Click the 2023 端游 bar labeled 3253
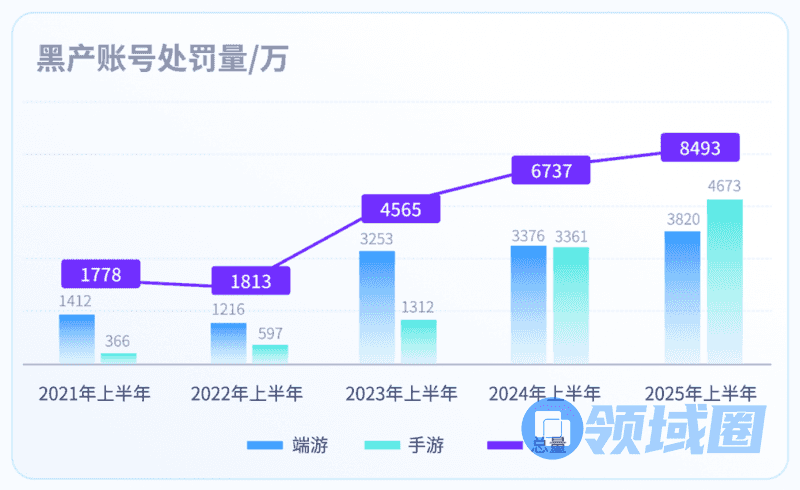Image resolution: width=800 pixels, height=490 pixels. coord(377,306)
